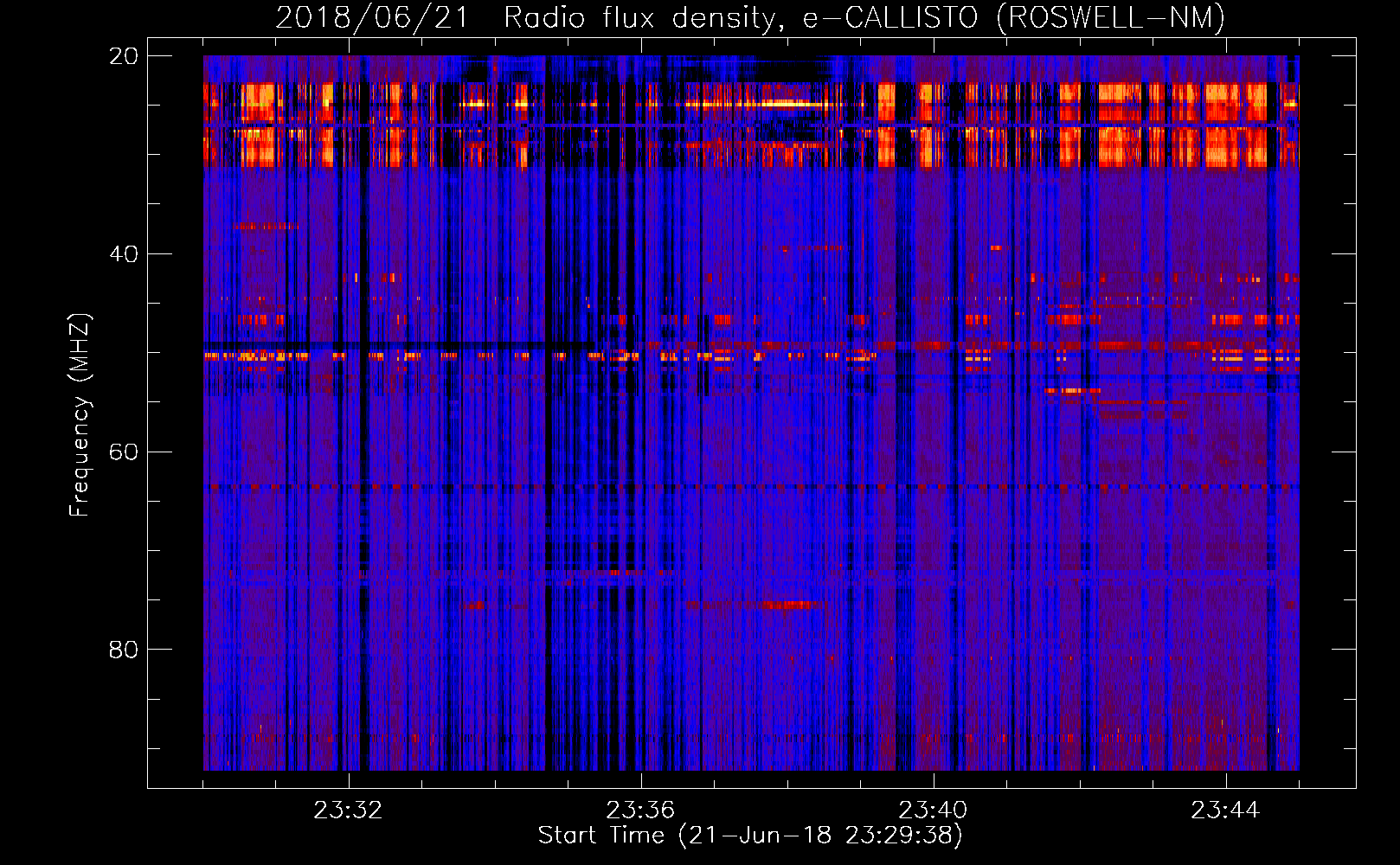The image size is (1400, 865).
Task: Click the 80 frequency tick label
Action: click(124, 650)
